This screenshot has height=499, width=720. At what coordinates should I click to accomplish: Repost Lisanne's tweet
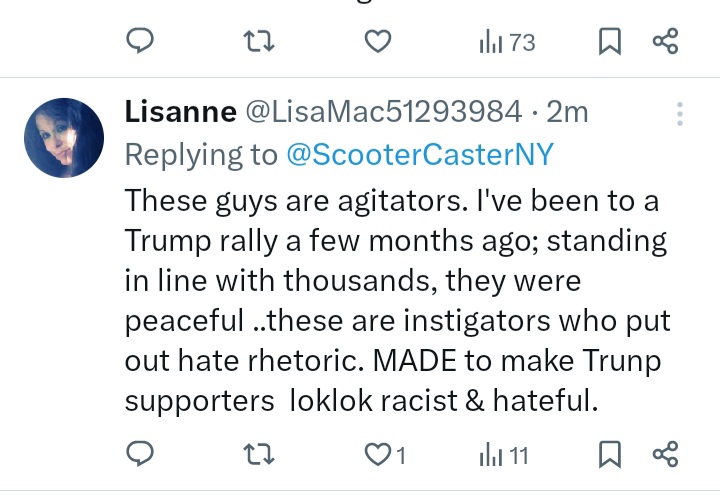[x=257, y=455]
